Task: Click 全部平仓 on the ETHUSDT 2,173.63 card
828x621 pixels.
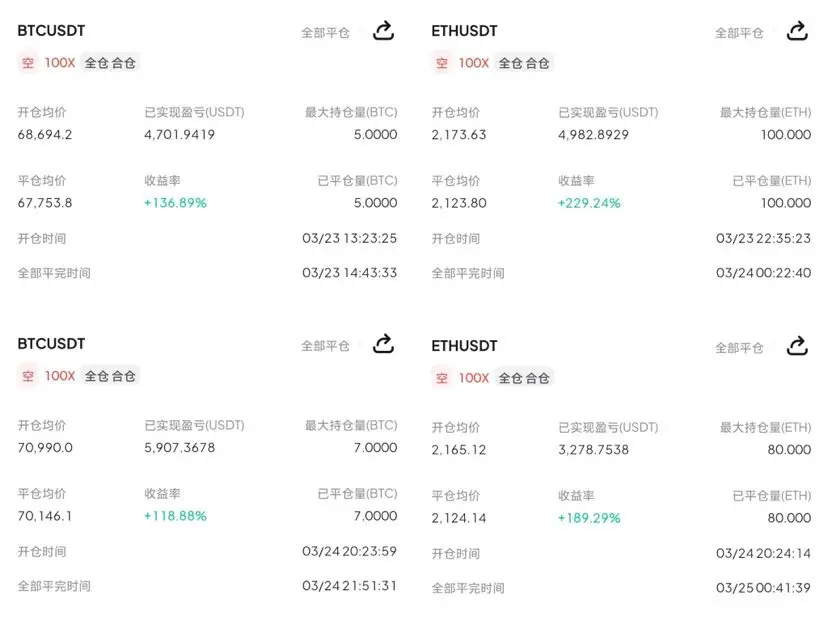Action: [x=739, y=32]
